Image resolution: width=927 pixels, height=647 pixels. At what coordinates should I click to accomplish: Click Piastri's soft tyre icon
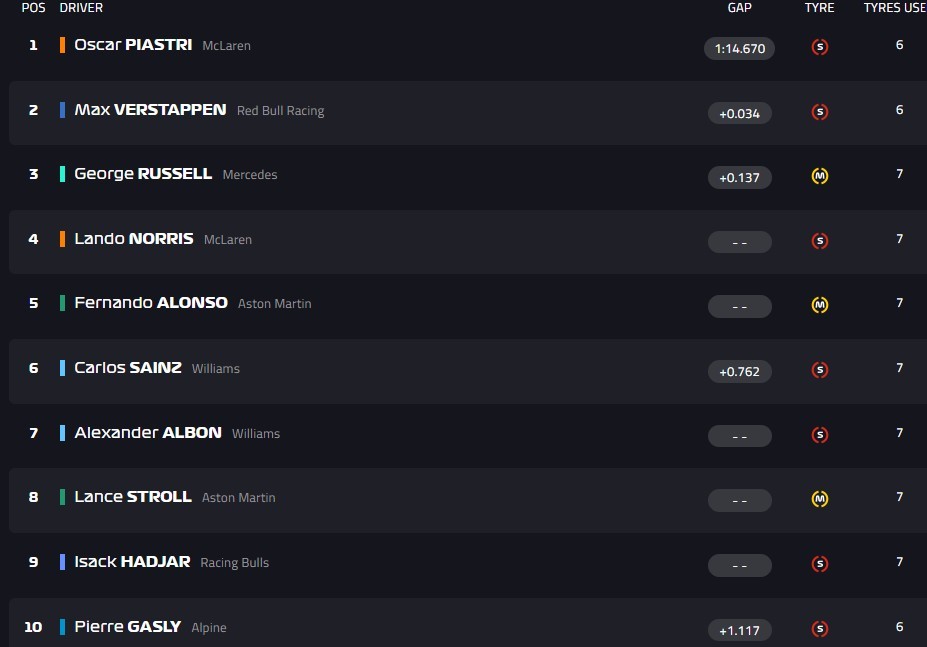click(x=820, y=47)
